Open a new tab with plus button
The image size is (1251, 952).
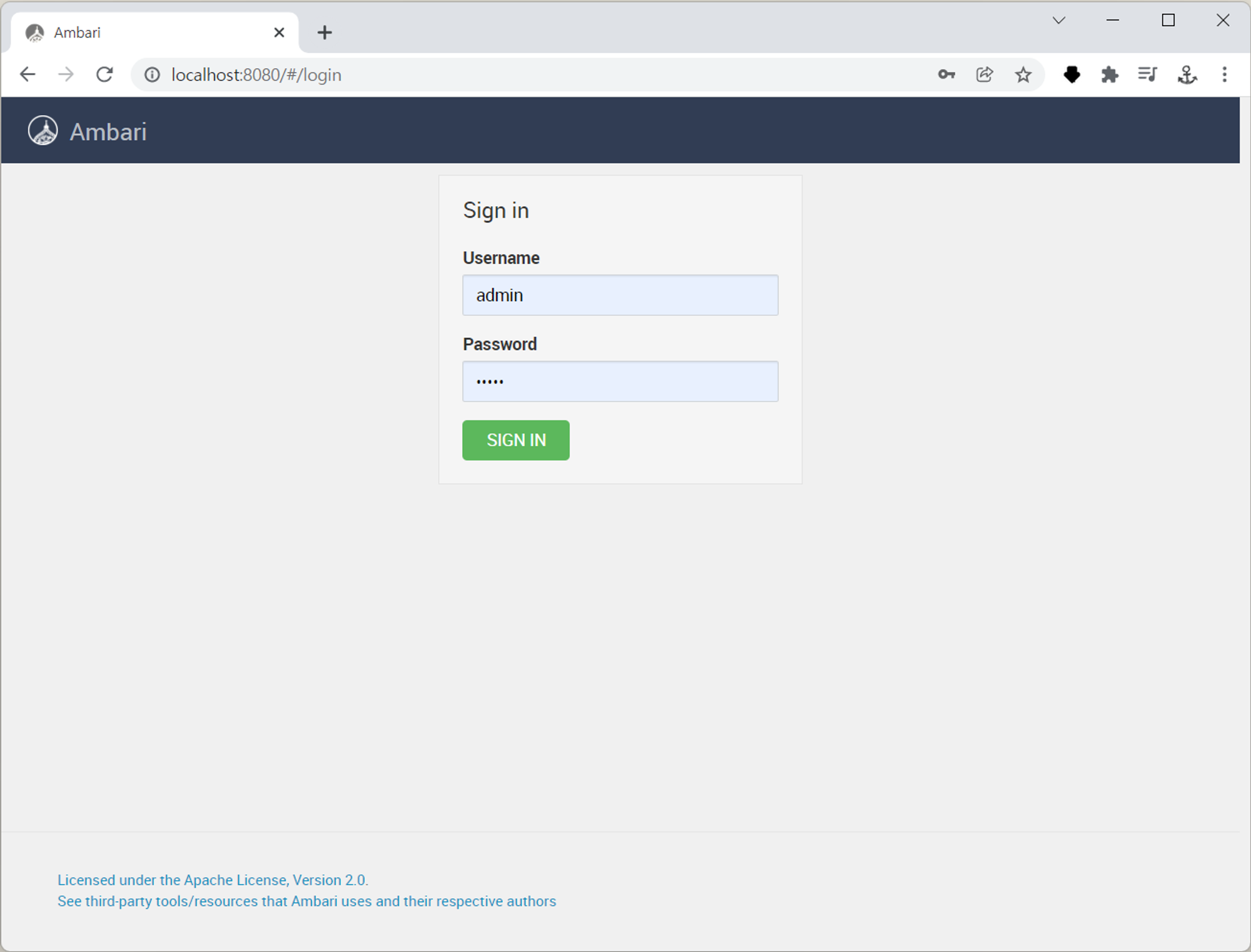pos(325,33)
